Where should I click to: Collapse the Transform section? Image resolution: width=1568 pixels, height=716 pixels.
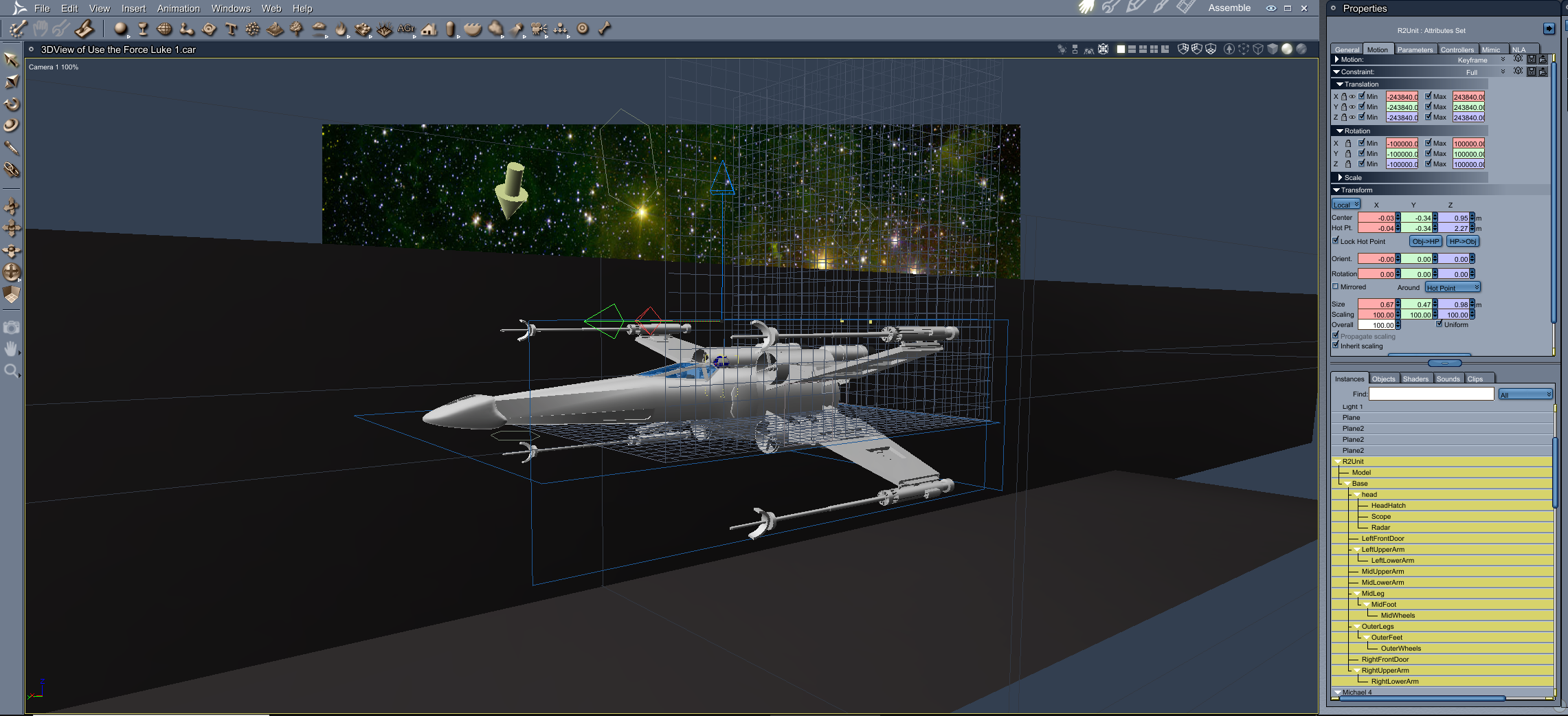tap(1336, 190)
